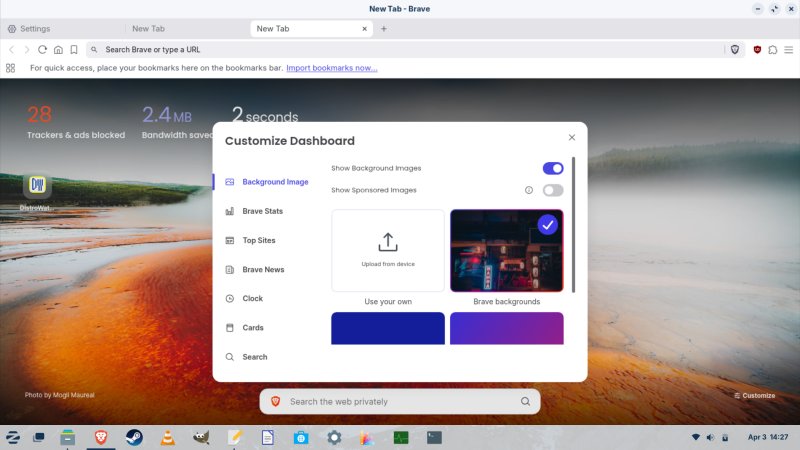Launch Steam from the taskbar

134,437
